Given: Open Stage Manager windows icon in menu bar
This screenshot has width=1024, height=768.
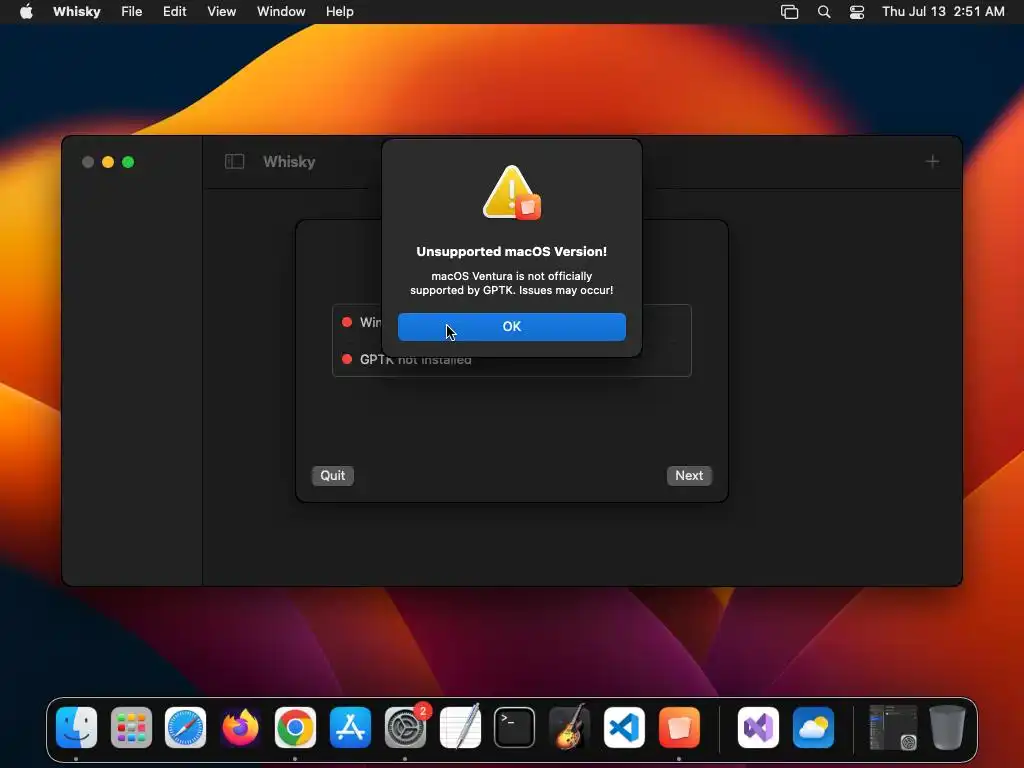Looking at the screenshot, I should 790,12.
